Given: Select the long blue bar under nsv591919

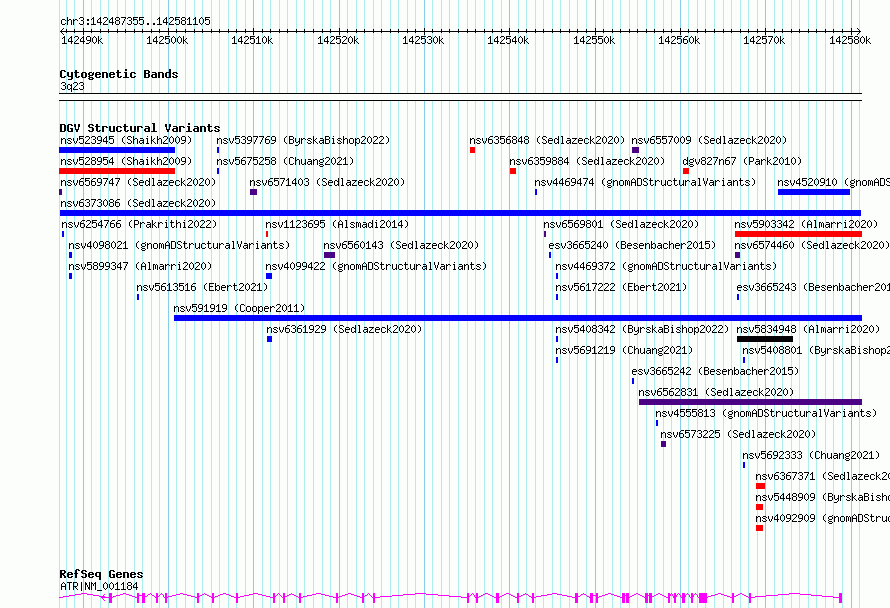Looking at the screenshot, I should coord(518,318).
